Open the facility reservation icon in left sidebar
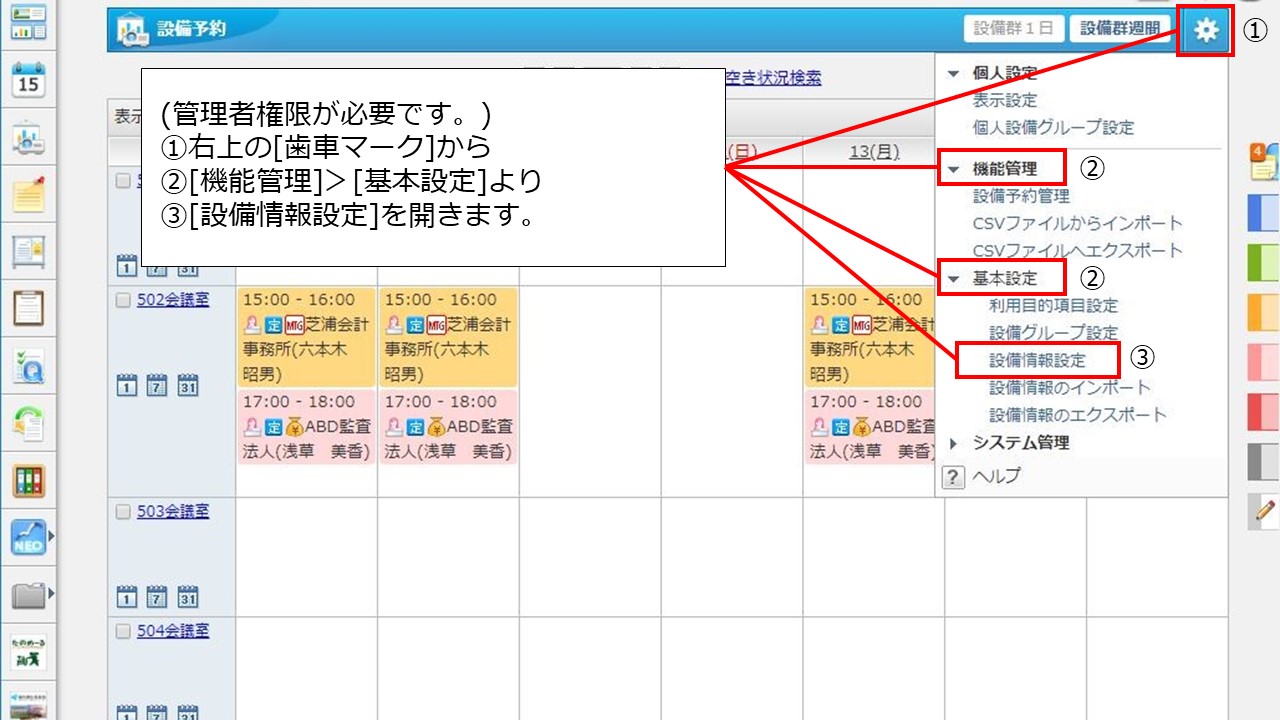The image size is (1280, 720). tap(28, 139)
